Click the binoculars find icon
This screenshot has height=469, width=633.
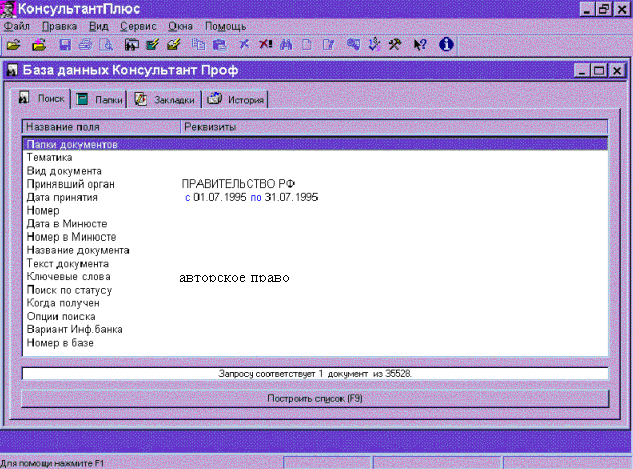[x=286, y=44]
